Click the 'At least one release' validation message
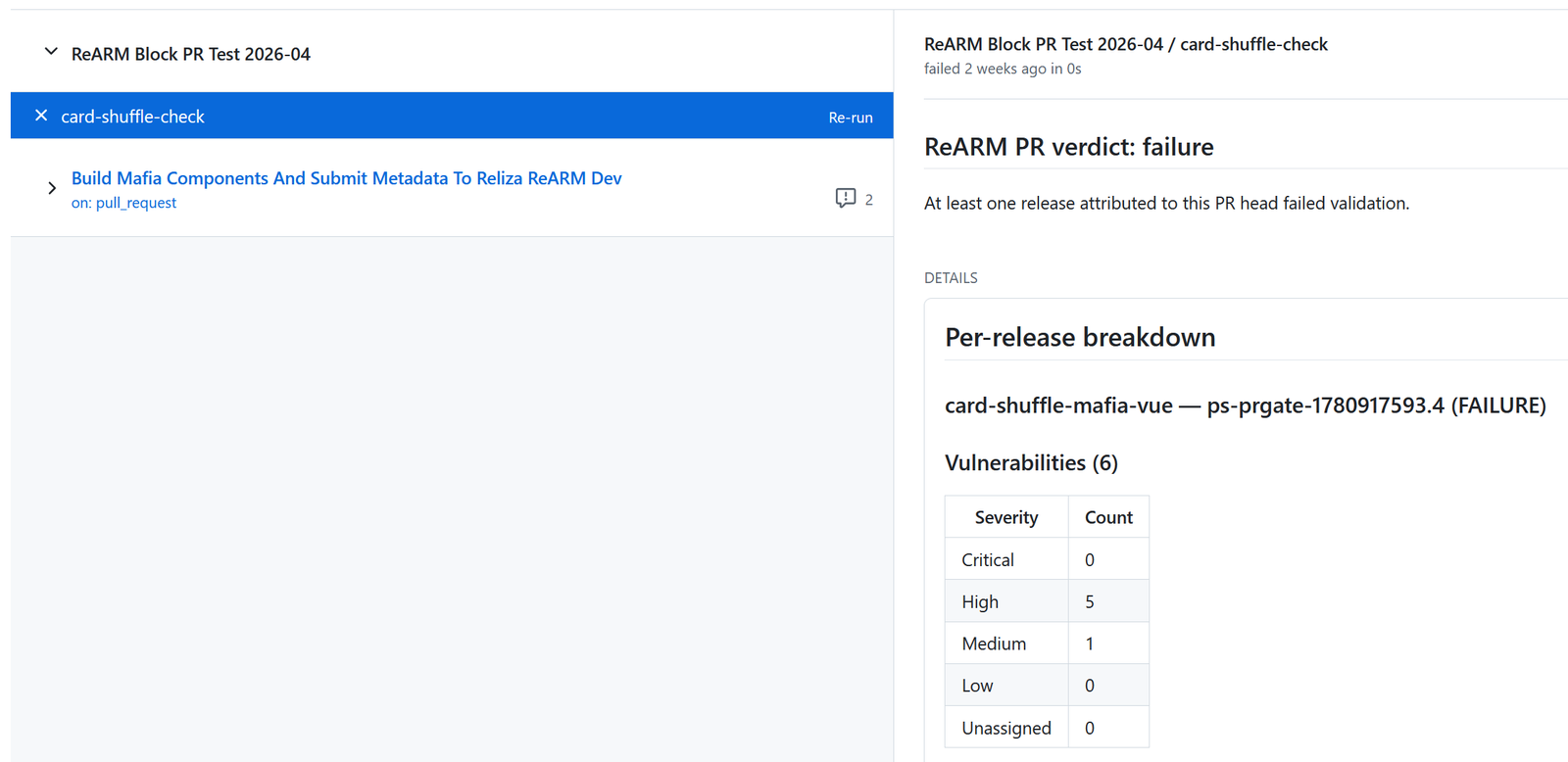This screenshot has height=762, width=1568. click(x=1166, y=203)
